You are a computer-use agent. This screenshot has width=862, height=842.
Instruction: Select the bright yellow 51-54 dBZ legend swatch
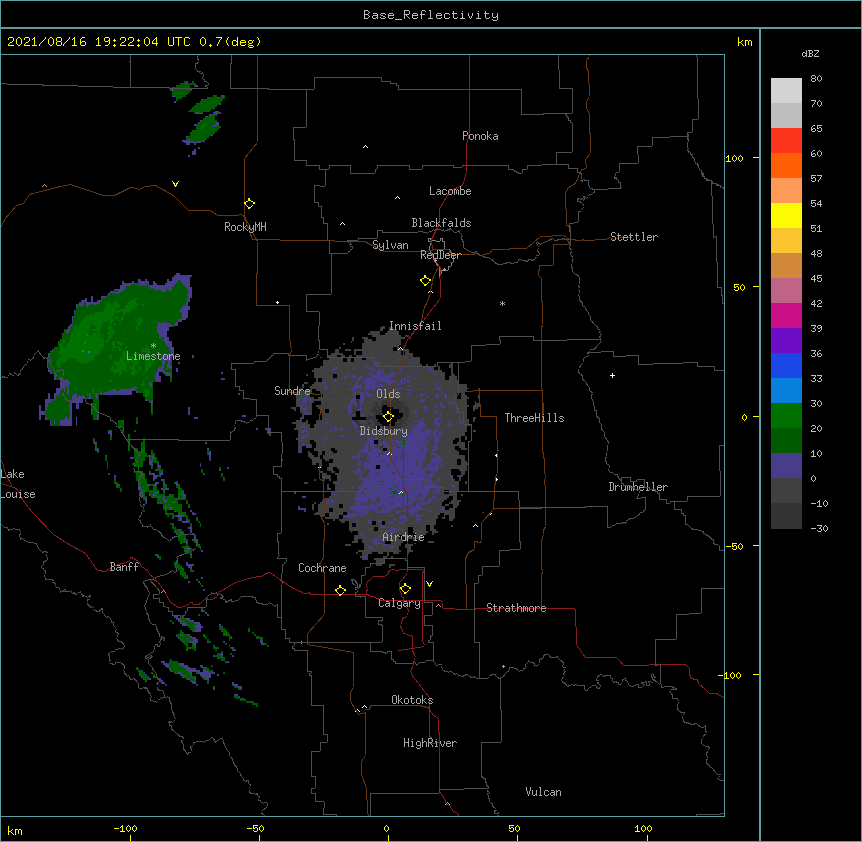(786, 215)
